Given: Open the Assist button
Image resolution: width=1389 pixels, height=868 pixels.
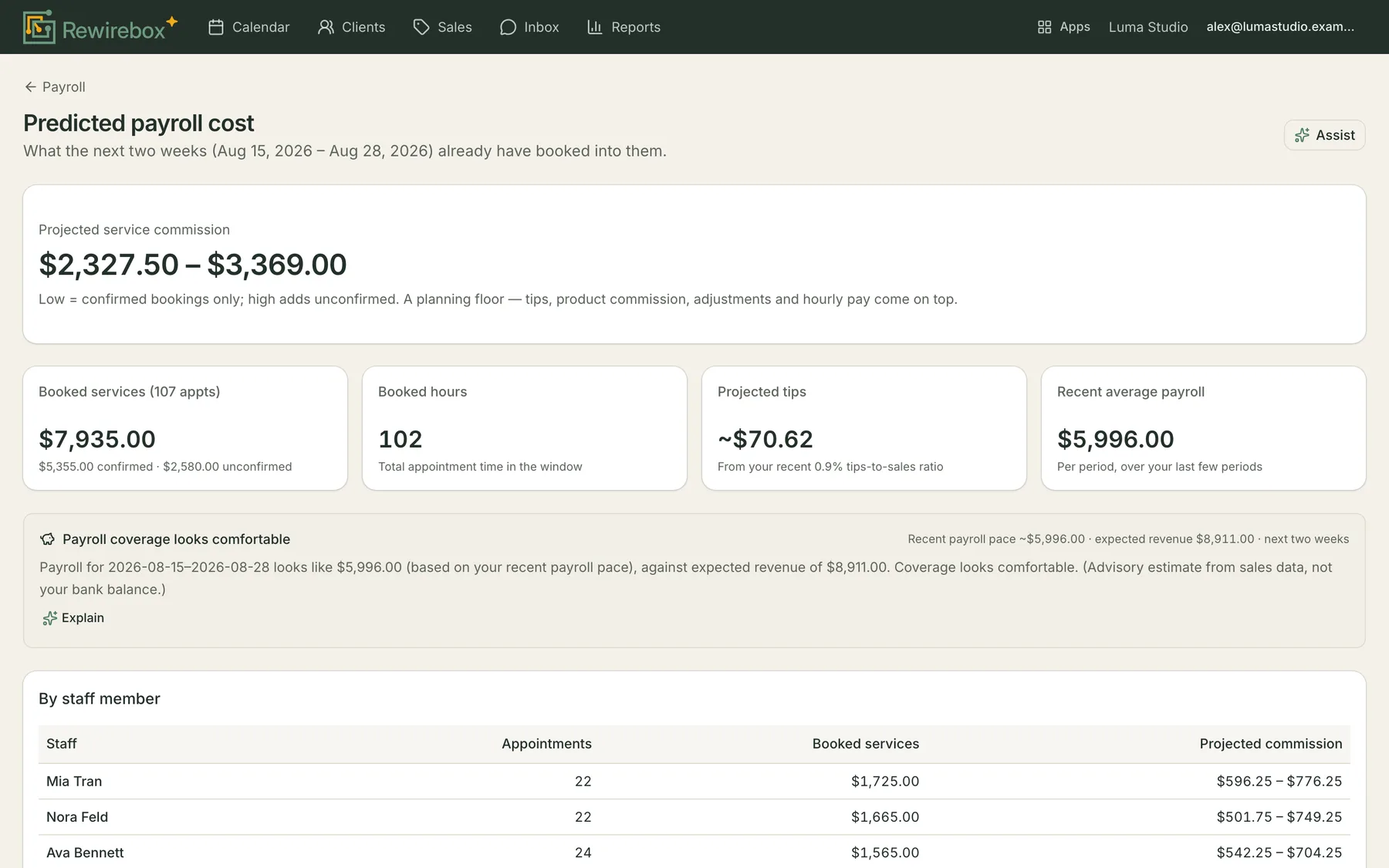Looking at the screenshot, I should 1325,135.
